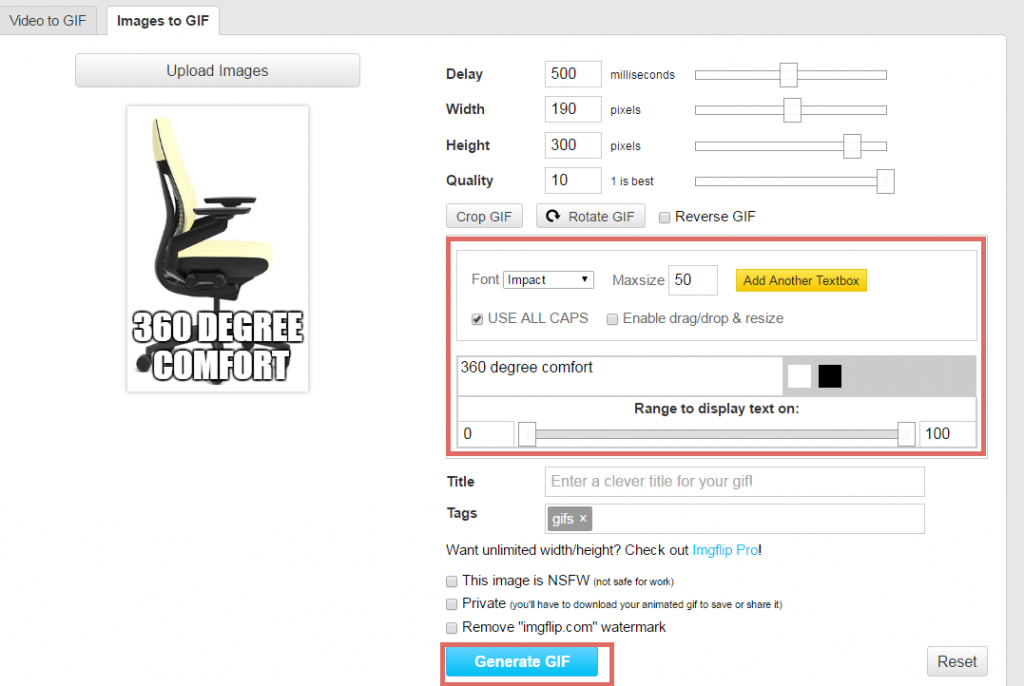
Task: Remove the gifs tag
Action: pos(583,519)
